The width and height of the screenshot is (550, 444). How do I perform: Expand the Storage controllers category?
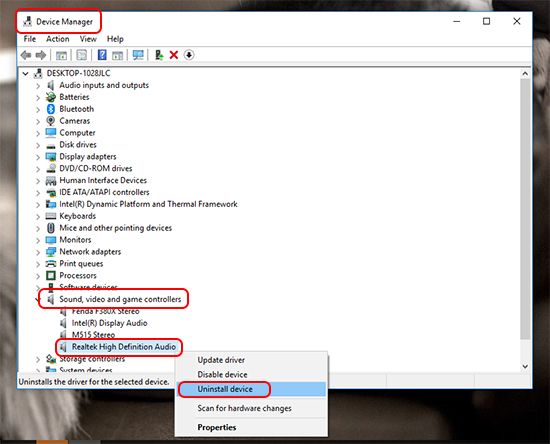[x=38, y=359]
